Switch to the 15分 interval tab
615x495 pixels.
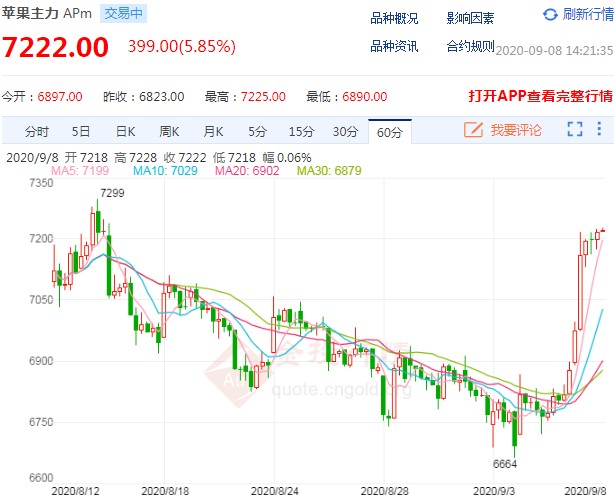pyautogui.click(x=301, y=131)
